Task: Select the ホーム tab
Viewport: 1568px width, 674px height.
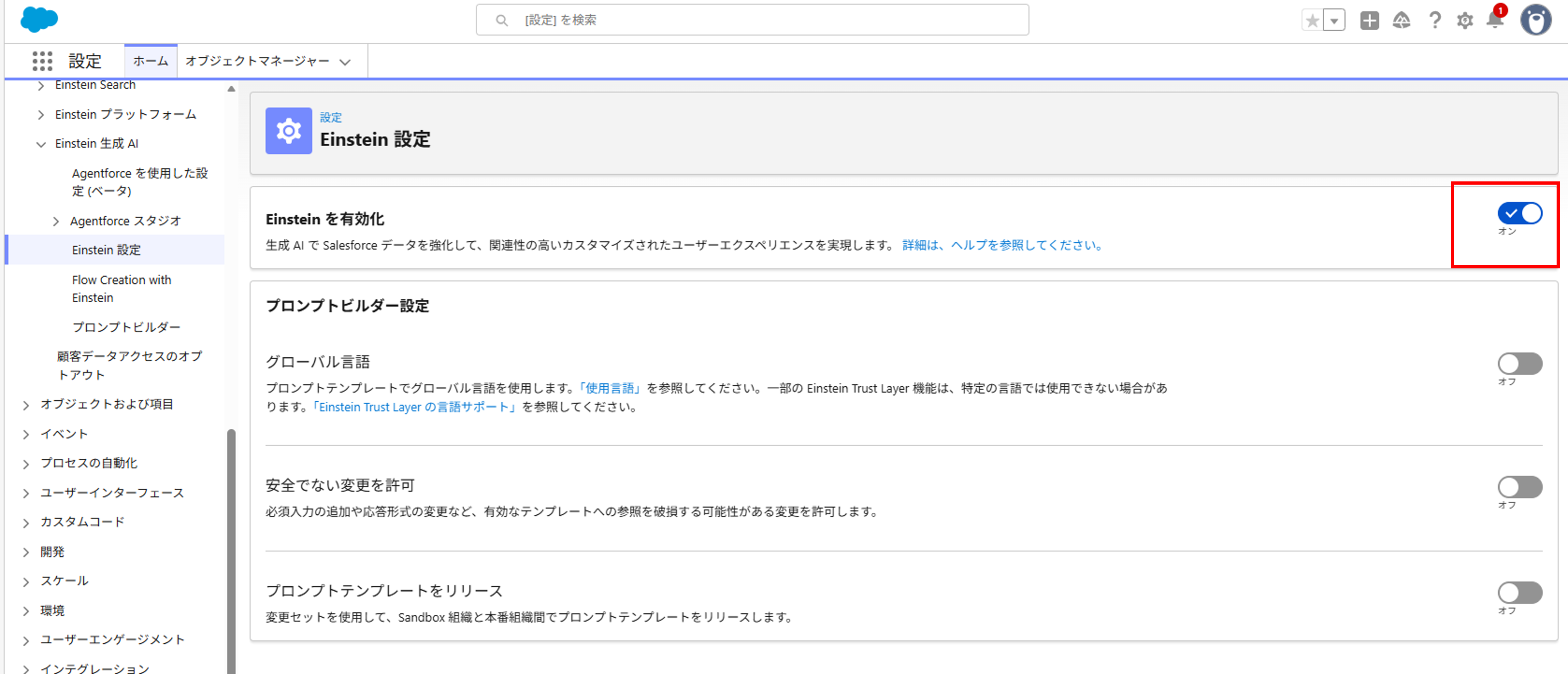Action: (150, 61)
